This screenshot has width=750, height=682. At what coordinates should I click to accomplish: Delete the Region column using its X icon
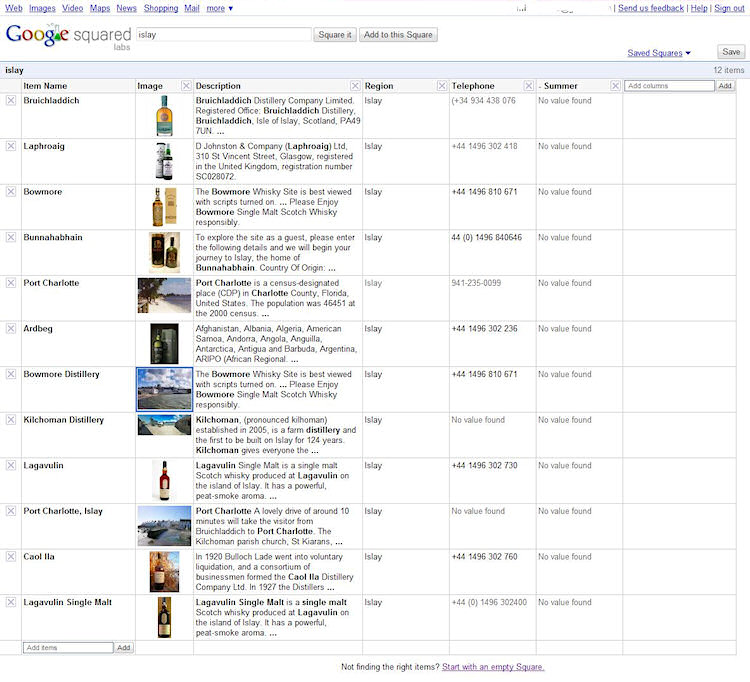441,86
